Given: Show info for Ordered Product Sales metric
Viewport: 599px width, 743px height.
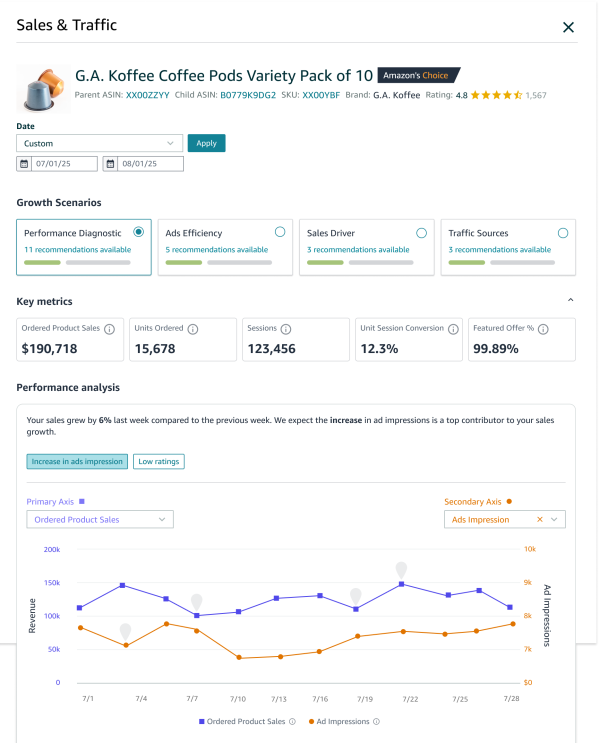Looking at the screenshot, I should [109, 329].
